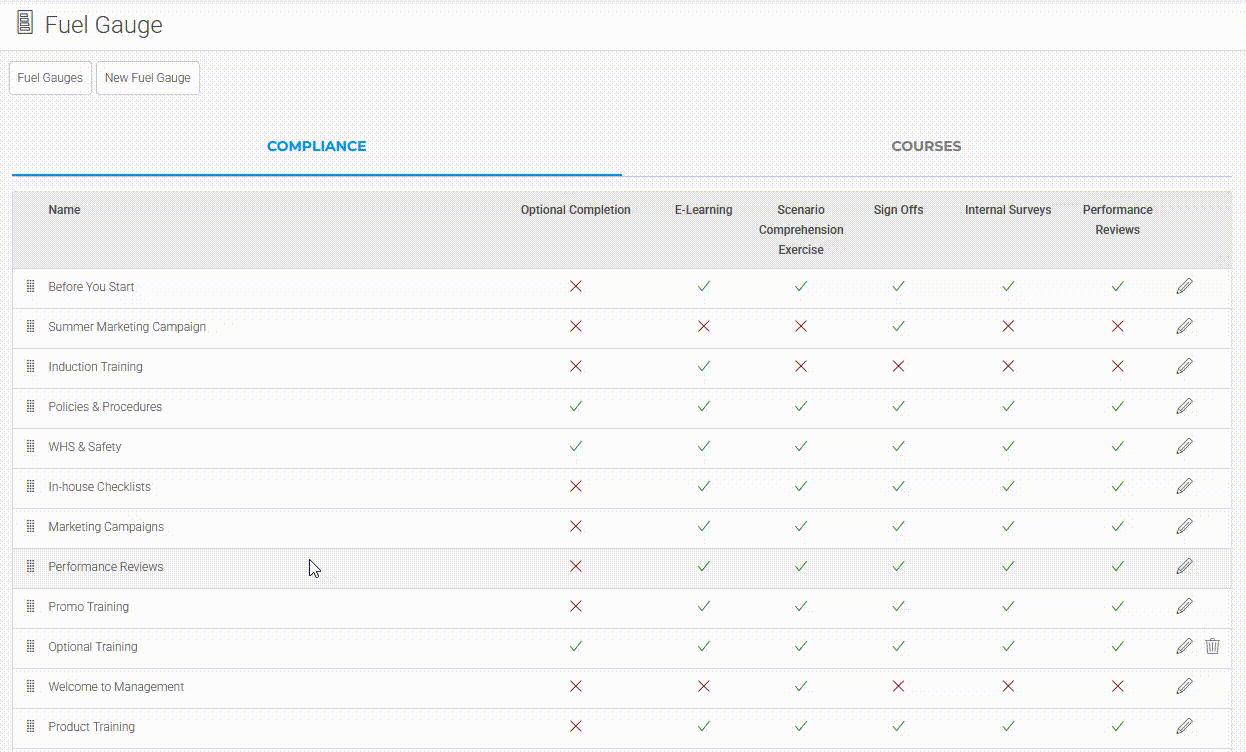
Task: Edit the Welcome to Management row
Action: pos(1184,687)
